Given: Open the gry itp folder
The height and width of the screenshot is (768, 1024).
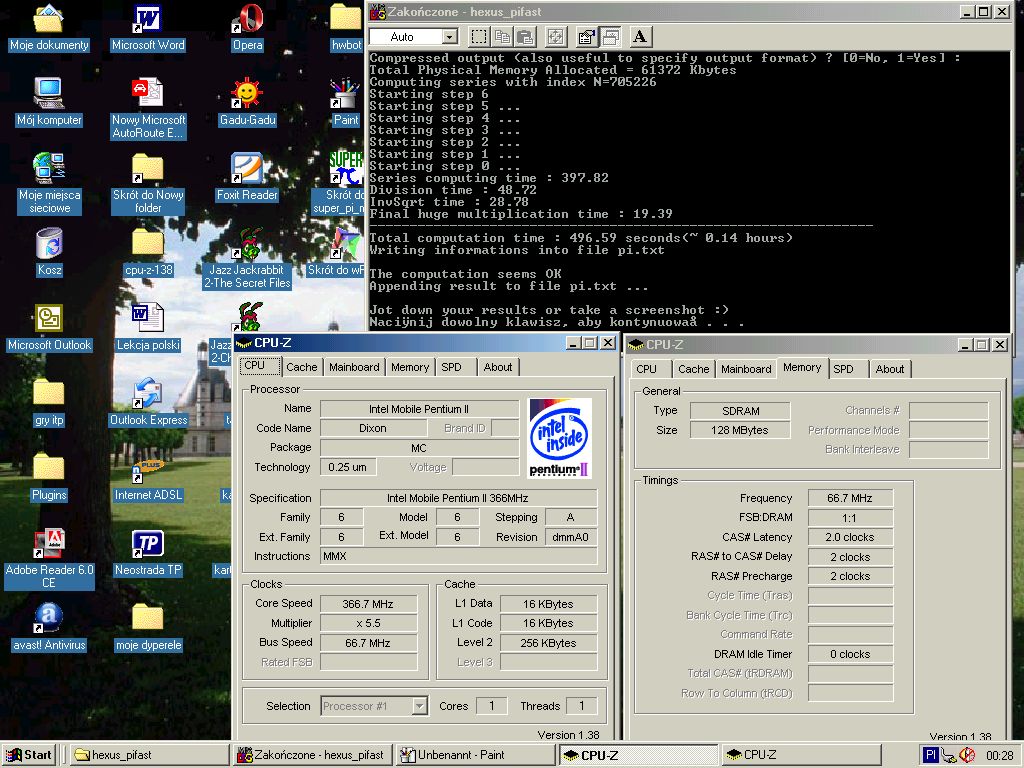Looking at the screenshot, I should (49, 403).
